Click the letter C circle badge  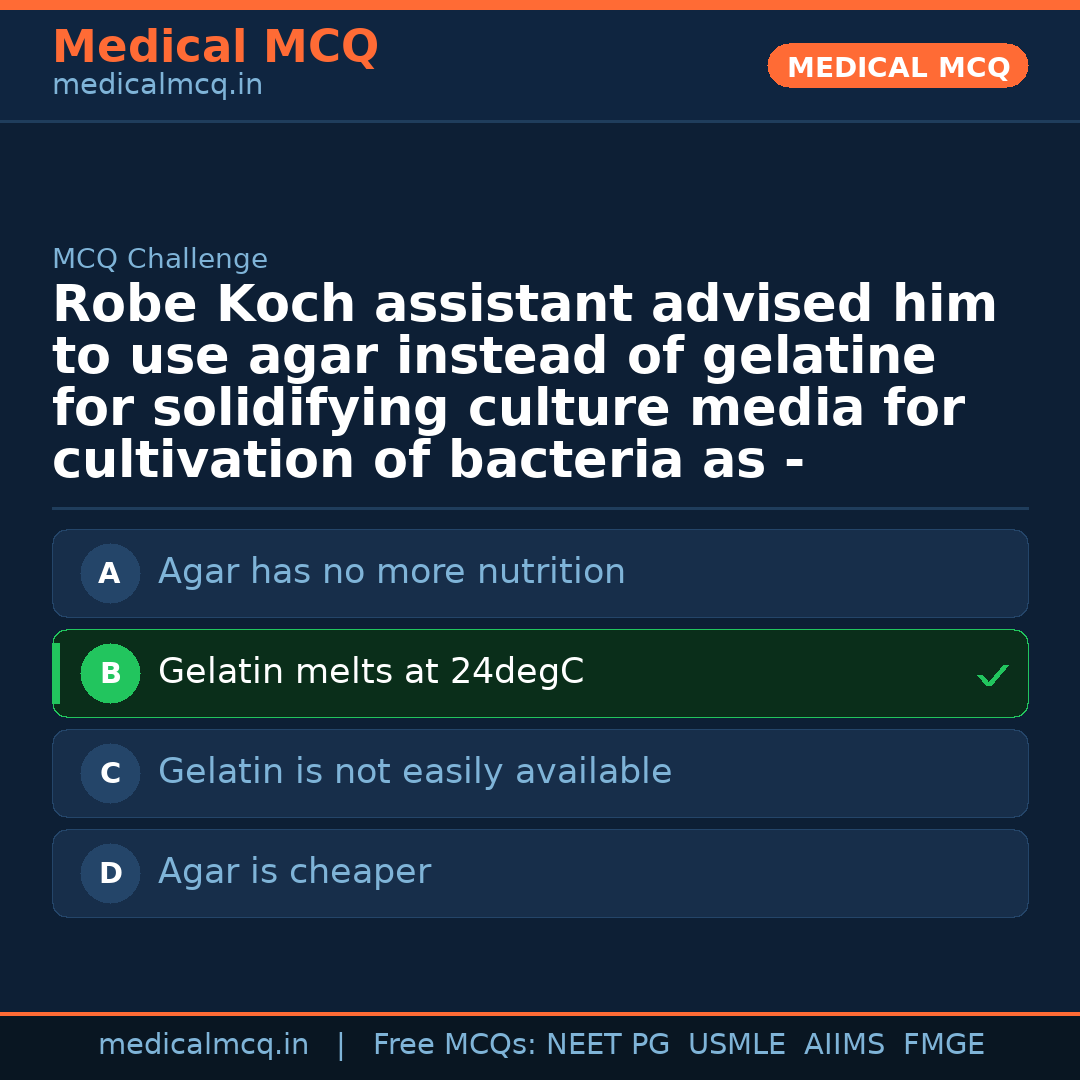click(110, 774)
